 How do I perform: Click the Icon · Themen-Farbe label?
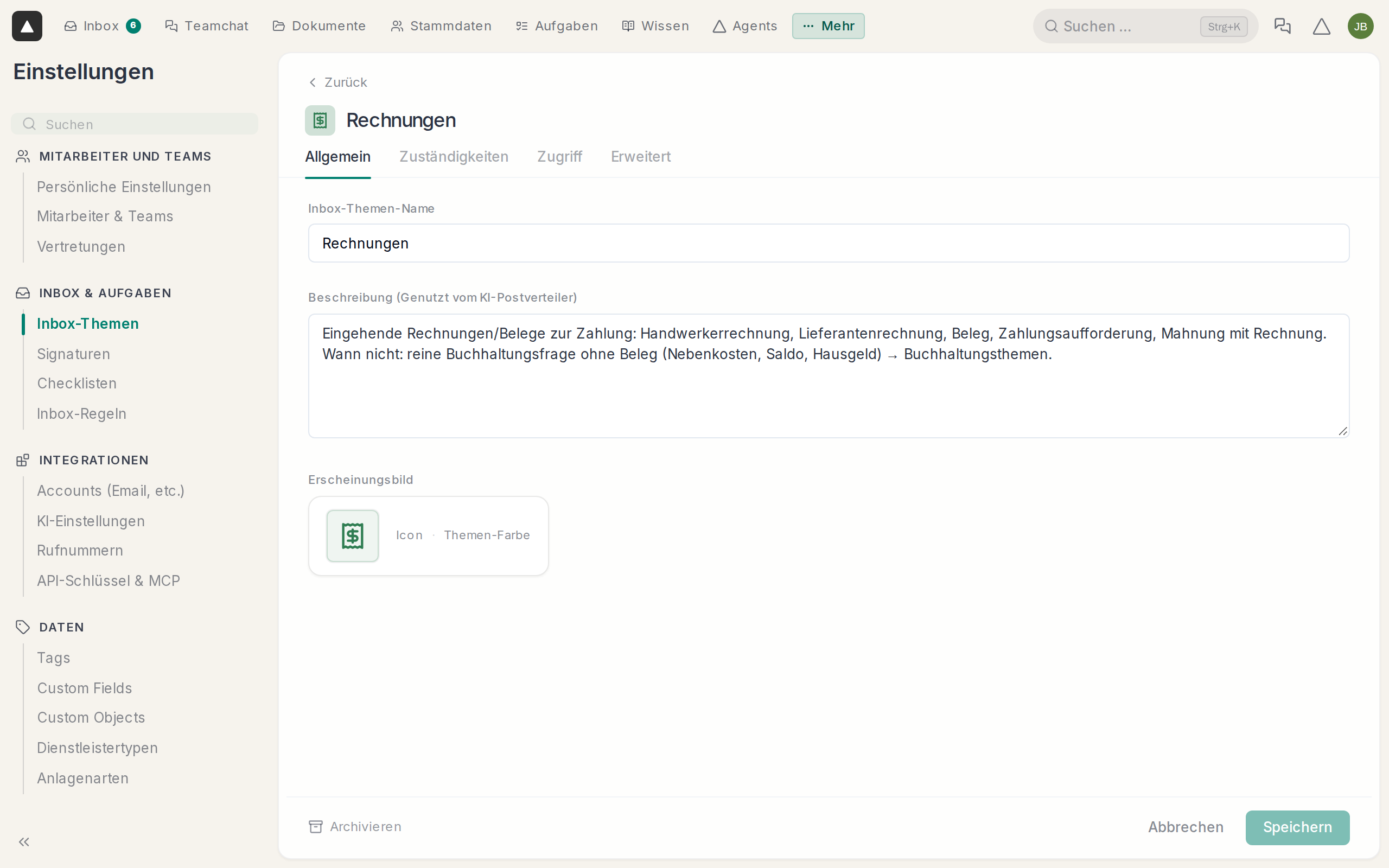tap(463, 535)
